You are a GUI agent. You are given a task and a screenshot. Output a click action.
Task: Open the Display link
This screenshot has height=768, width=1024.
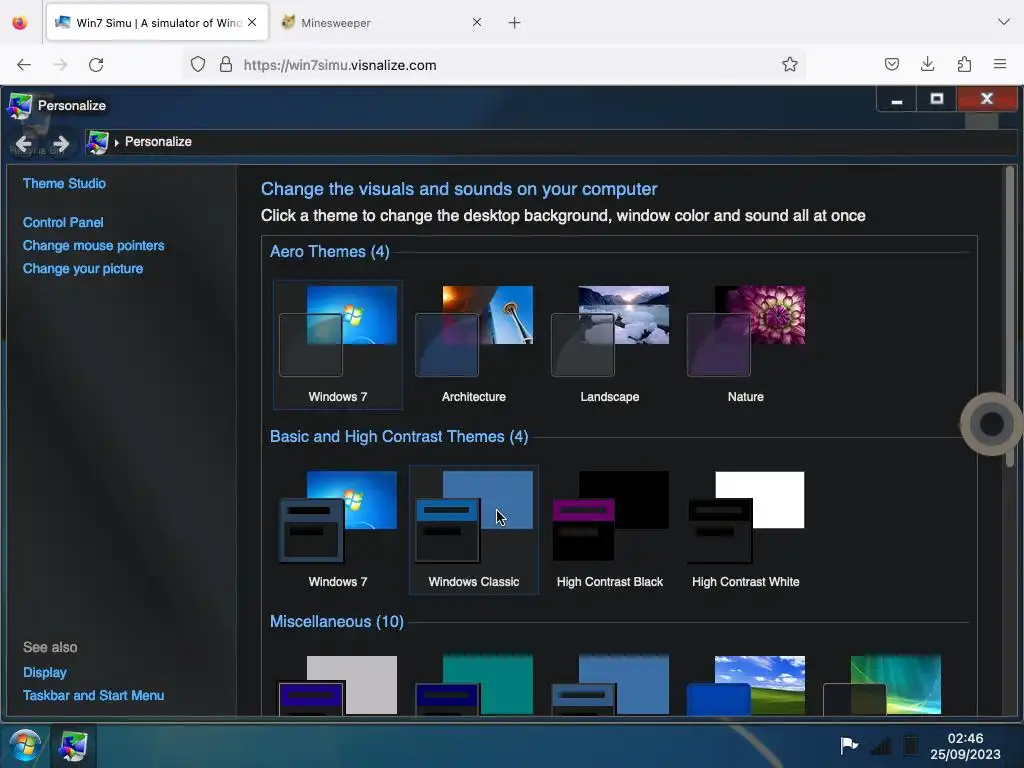pyautogui.click(x=44, y=672)
